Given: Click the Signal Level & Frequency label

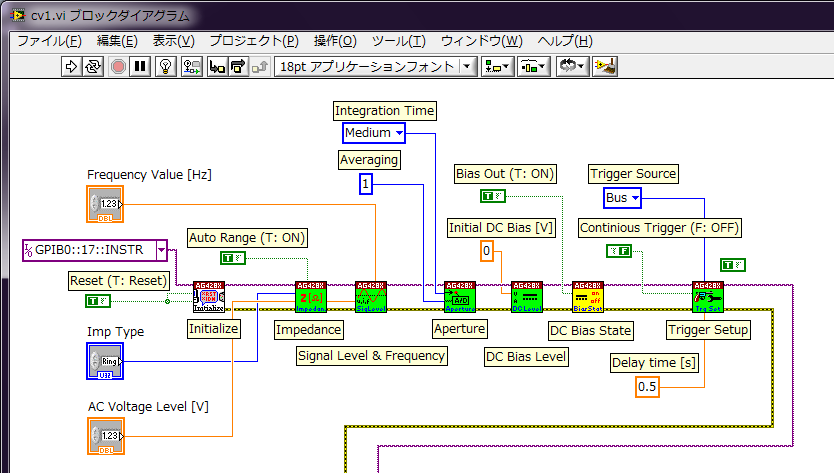Looking at the screenshot, I should click(372, 356).
